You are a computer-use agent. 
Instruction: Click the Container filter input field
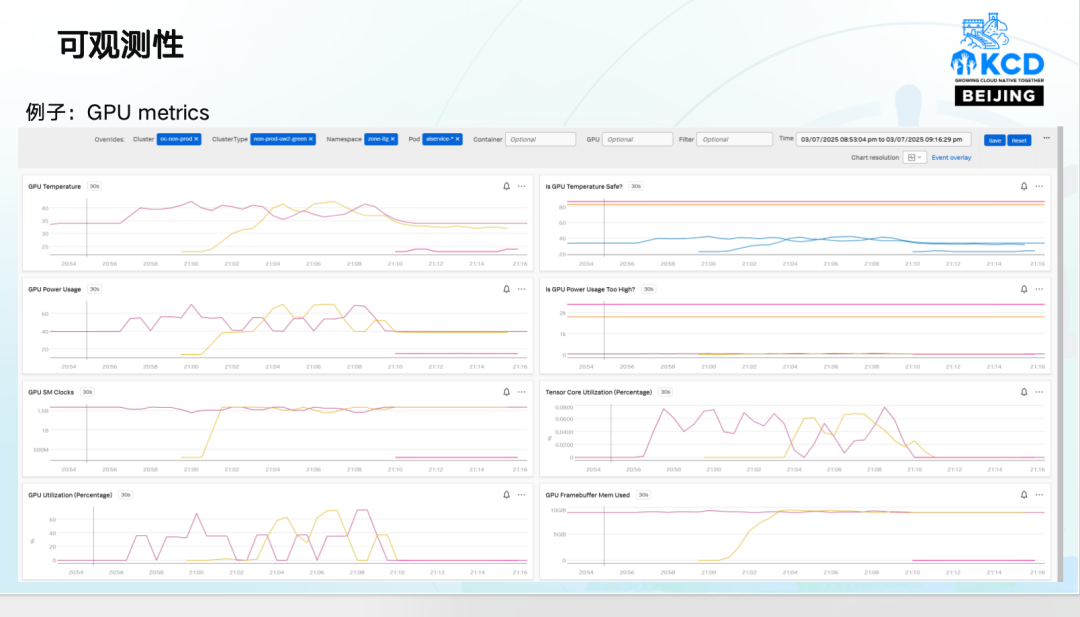(x=540, y=140)
